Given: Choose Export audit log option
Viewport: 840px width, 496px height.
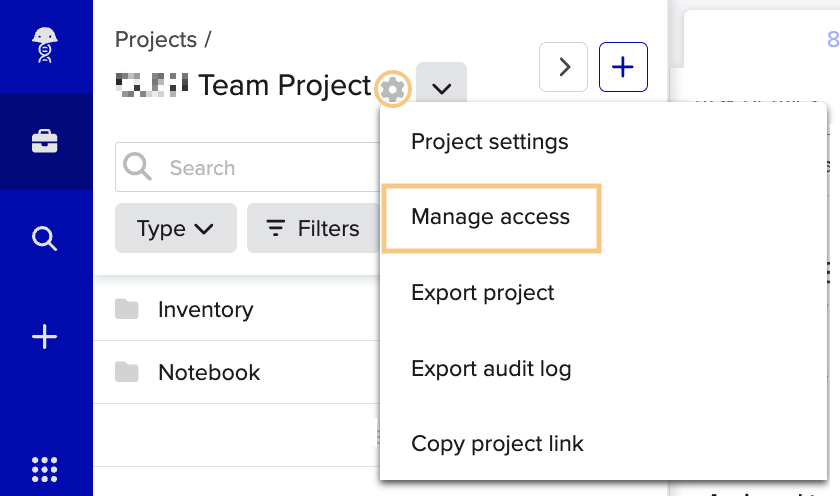Looking at the screenshot, I should tap(491, 368).
